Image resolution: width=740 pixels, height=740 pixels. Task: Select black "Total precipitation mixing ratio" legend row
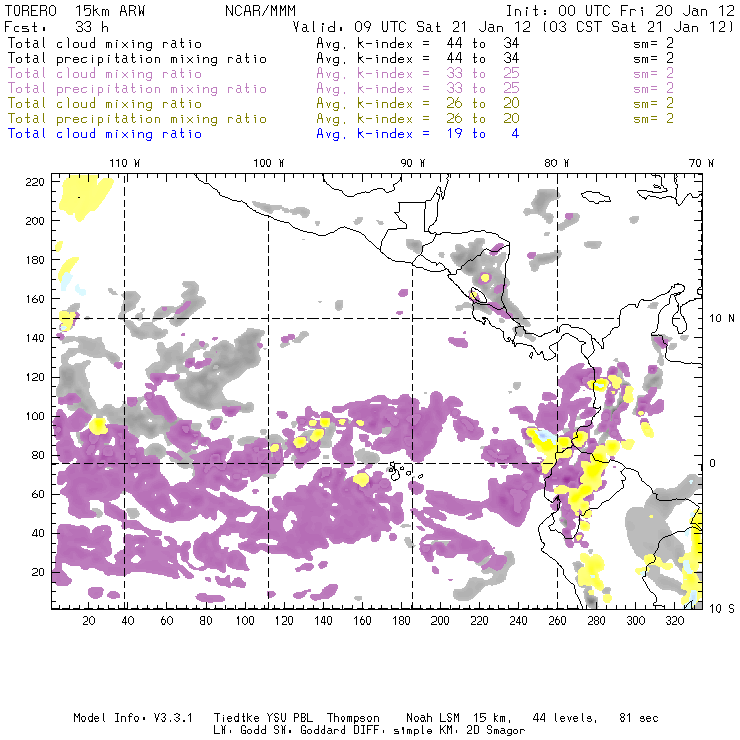coord(137,59)
